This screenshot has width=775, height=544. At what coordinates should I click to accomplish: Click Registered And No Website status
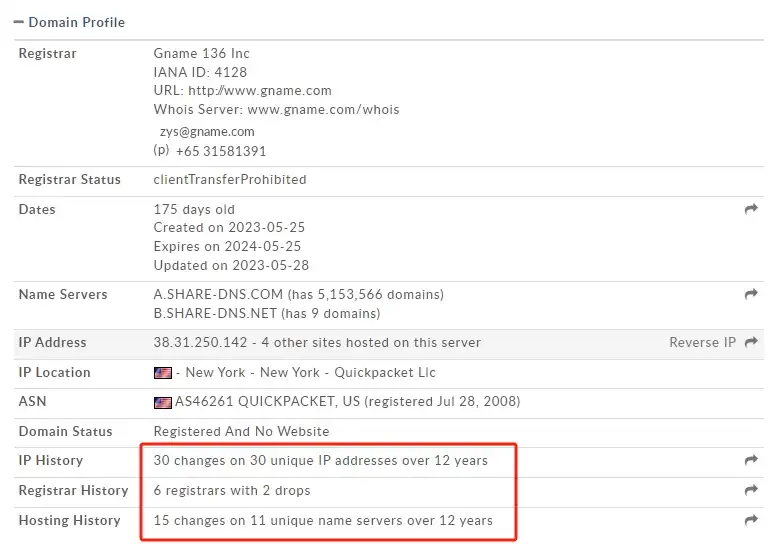(x=241, y=431)
